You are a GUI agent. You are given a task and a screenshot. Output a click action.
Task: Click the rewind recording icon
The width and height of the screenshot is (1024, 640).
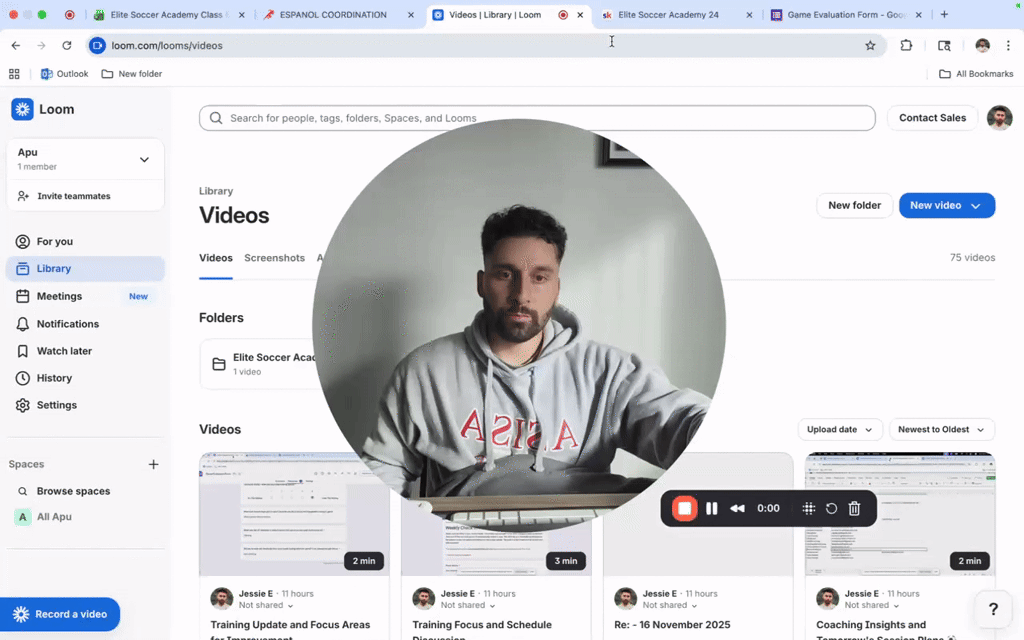pos(737,508)
